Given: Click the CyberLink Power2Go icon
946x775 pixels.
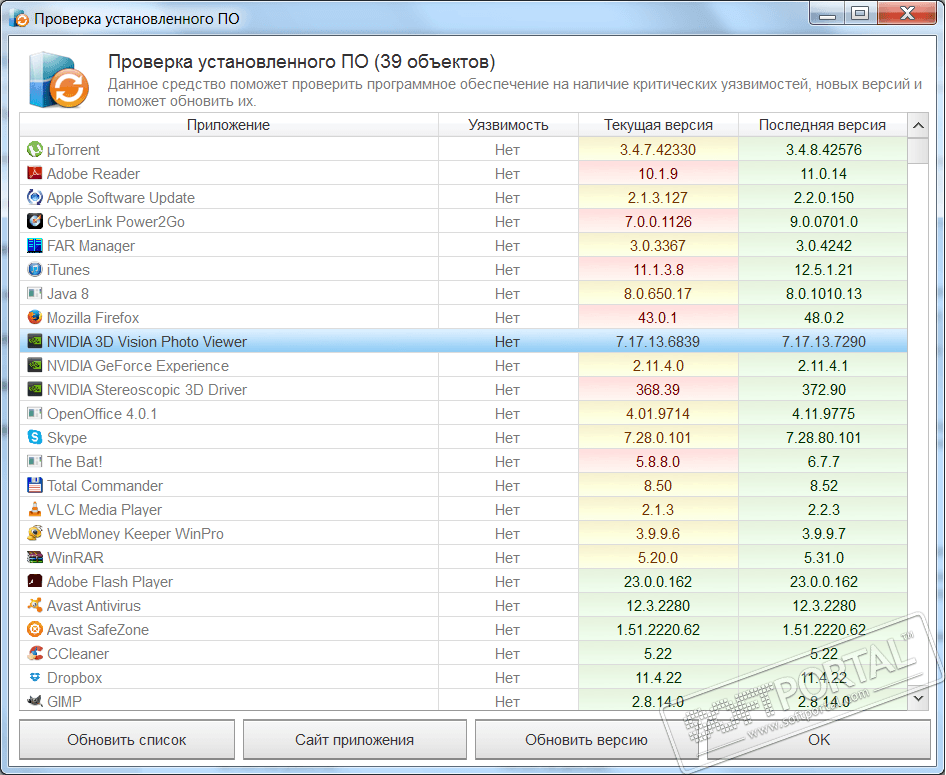Looking at the screenshot, I should (x=35, y=221).
